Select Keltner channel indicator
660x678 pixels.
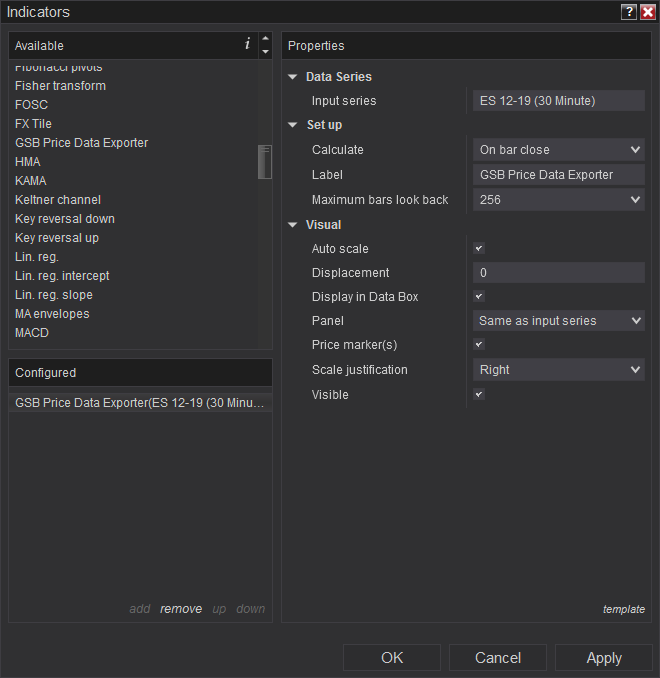(58, 200)
